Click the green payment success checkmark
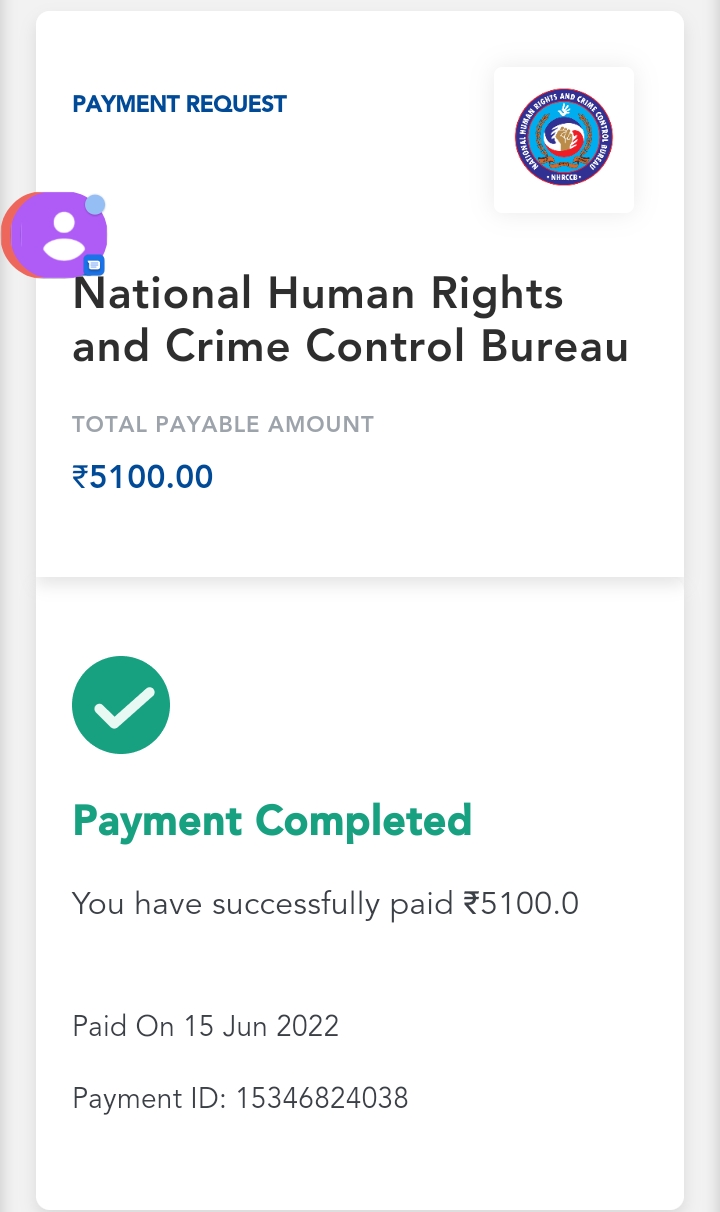This screenshot has width=720, height=1212. click(121, 705)
